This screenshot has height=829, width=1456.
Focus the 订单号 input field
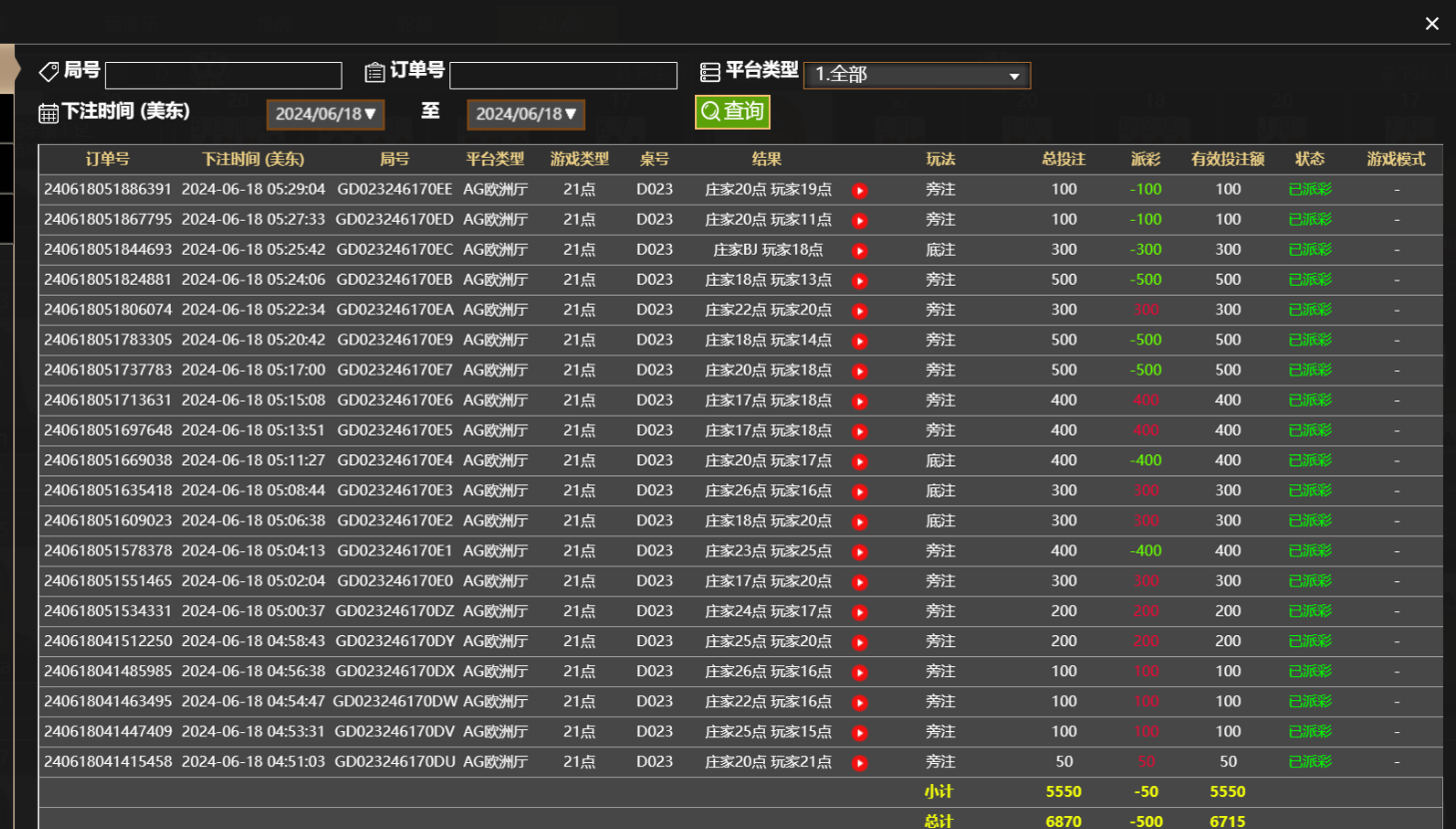coord(563,75)
